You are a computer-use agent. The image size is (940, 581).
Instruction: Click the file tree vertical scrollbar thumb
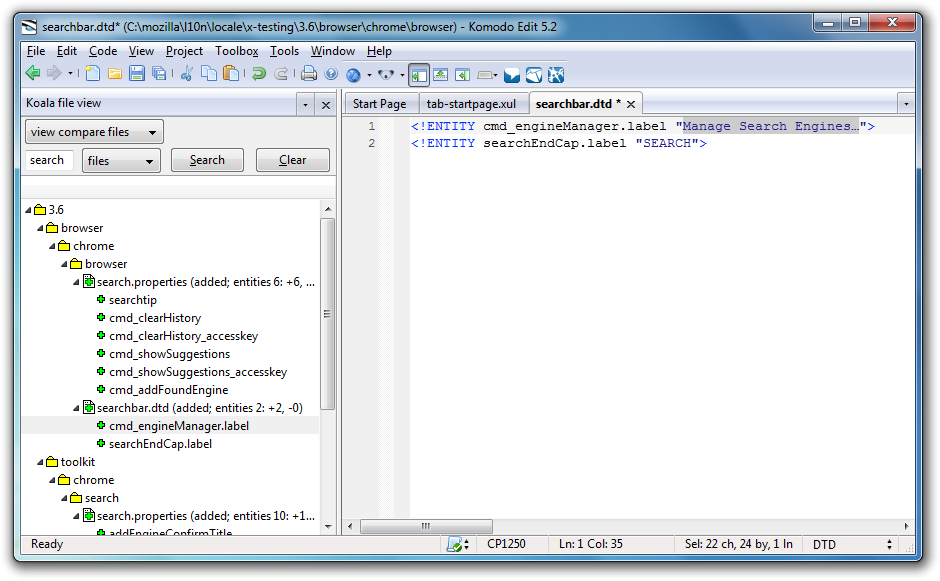[327, 314]
